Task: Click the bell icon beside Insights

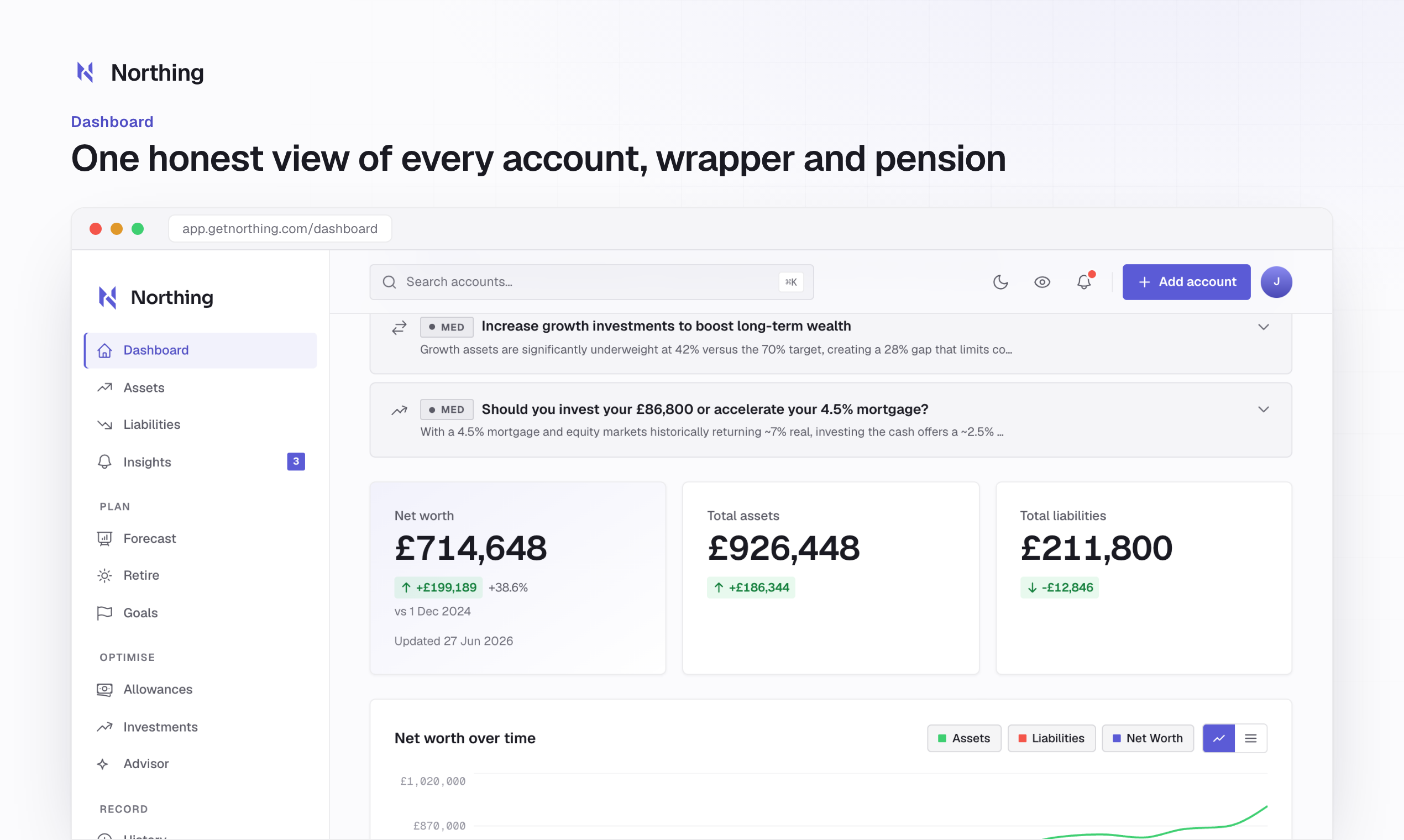Action: 104,462
